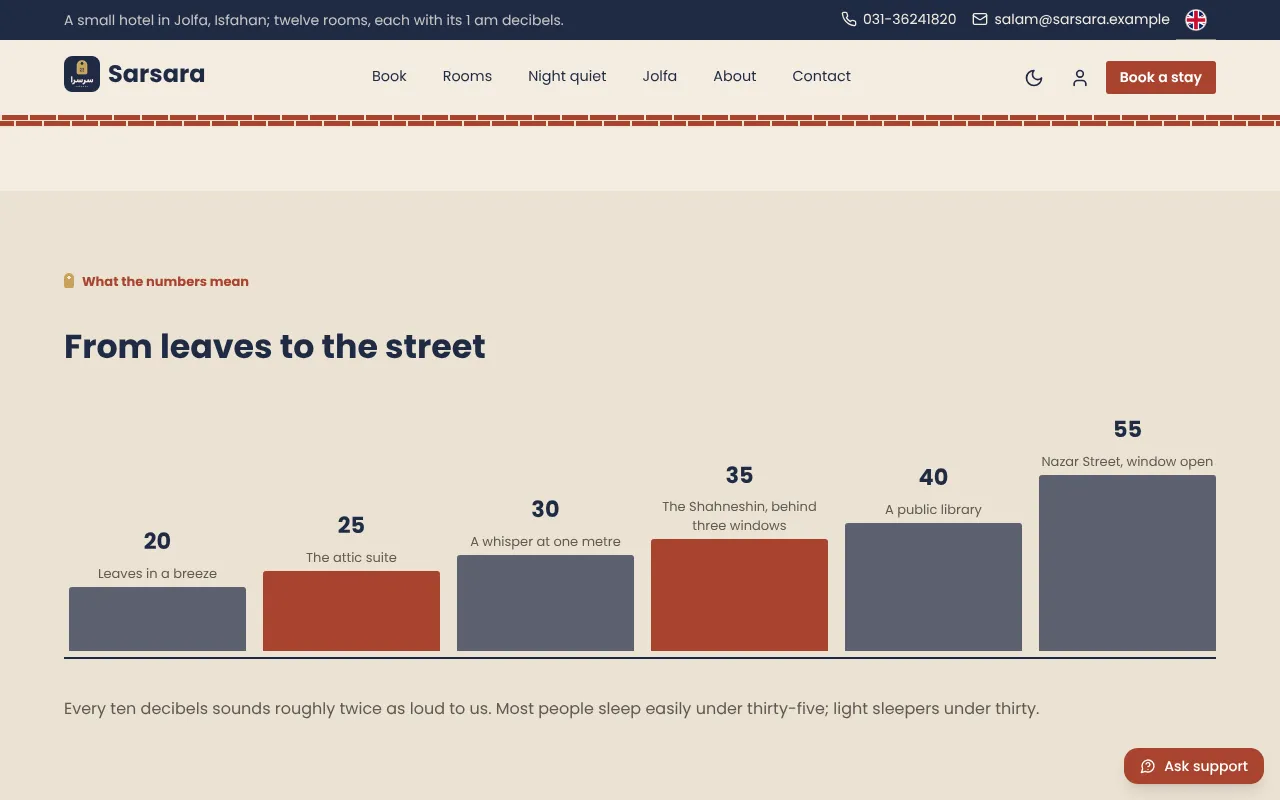1280x800 pixels.
Task: Open the Night quiet section
Action: pos(567,76)
